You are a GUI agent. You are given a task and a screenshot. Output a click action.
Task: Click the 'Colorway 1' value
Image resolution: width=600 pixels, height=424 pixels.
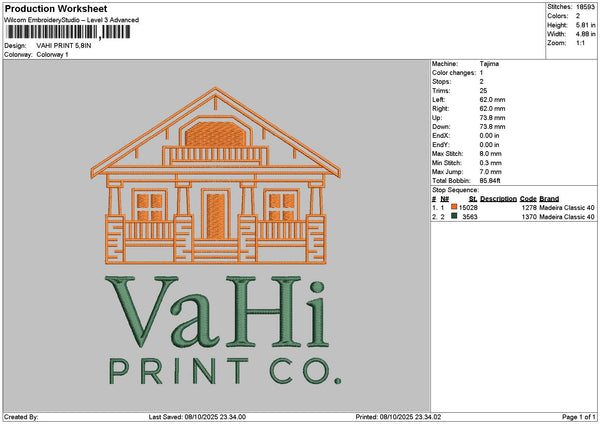(x=52, y=55)
